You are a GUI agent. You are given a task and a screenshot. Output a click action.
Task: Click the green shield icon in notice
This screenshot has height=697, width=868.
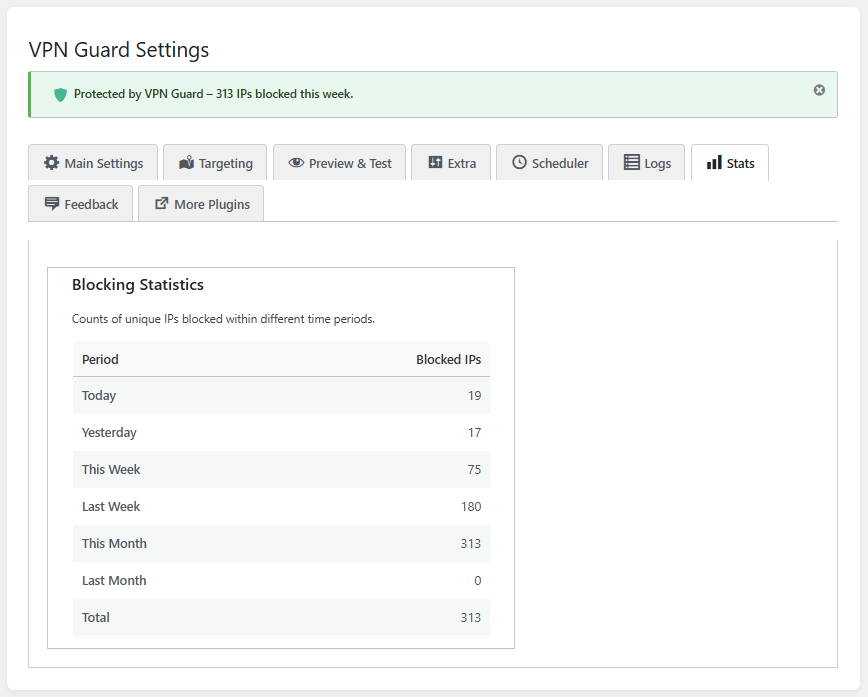[x=60, y=95]
